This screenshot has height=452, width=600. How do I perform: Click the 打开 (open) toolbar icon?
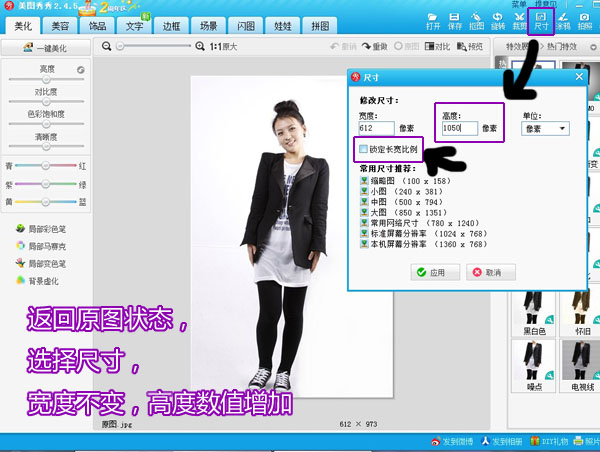click(x=432, y=20)
